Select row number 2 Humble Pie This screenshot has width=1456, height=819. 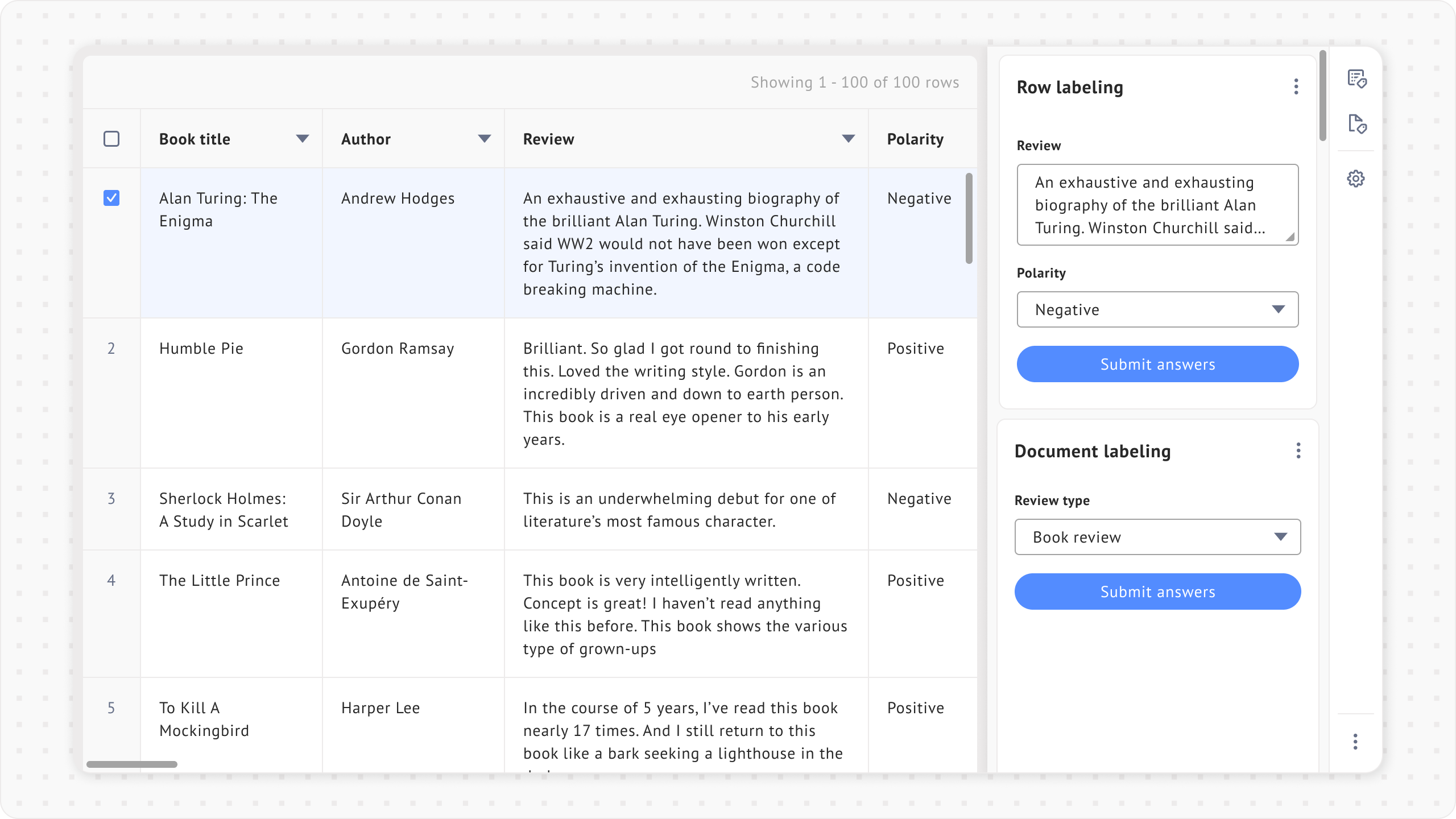111,348
